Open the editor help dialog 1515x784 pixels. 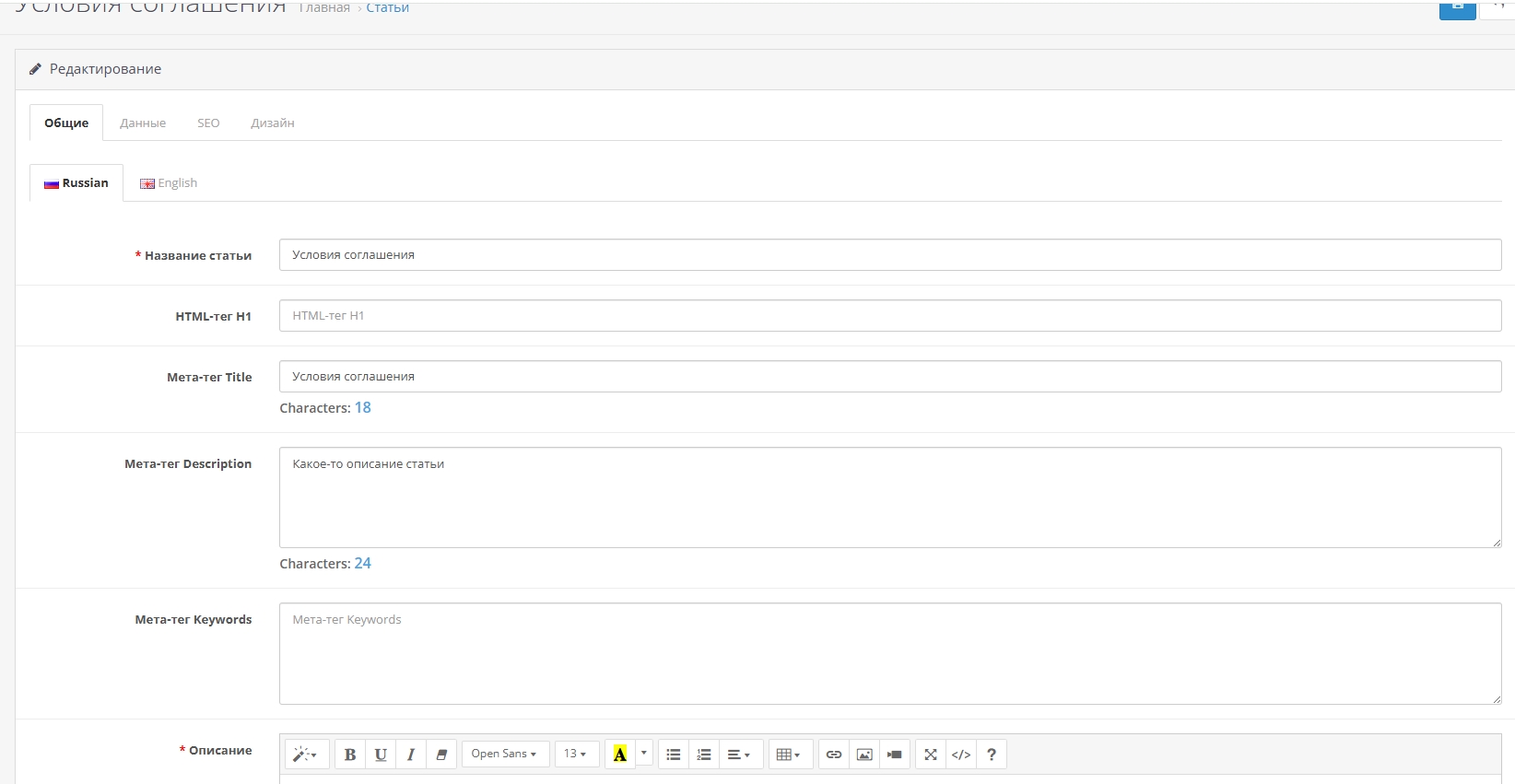(x=992, y=755)
